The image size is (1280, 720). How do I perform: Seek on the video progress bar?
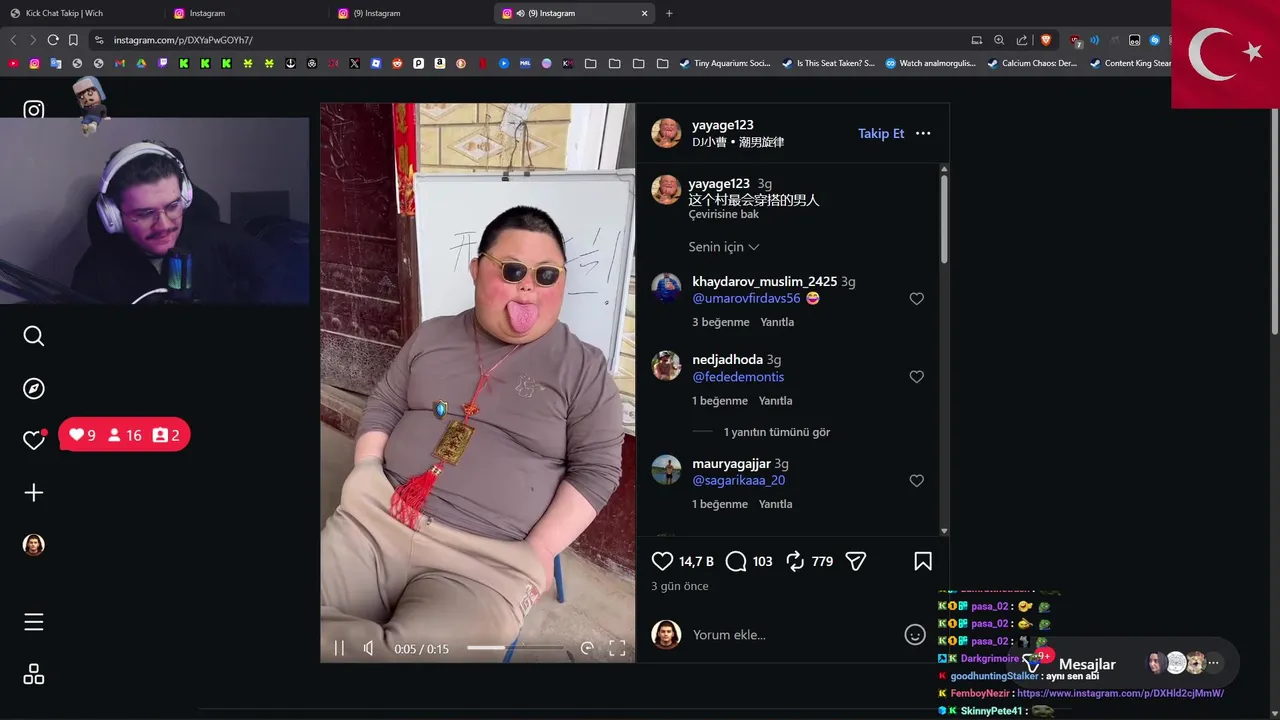click(x=515, y=648)
